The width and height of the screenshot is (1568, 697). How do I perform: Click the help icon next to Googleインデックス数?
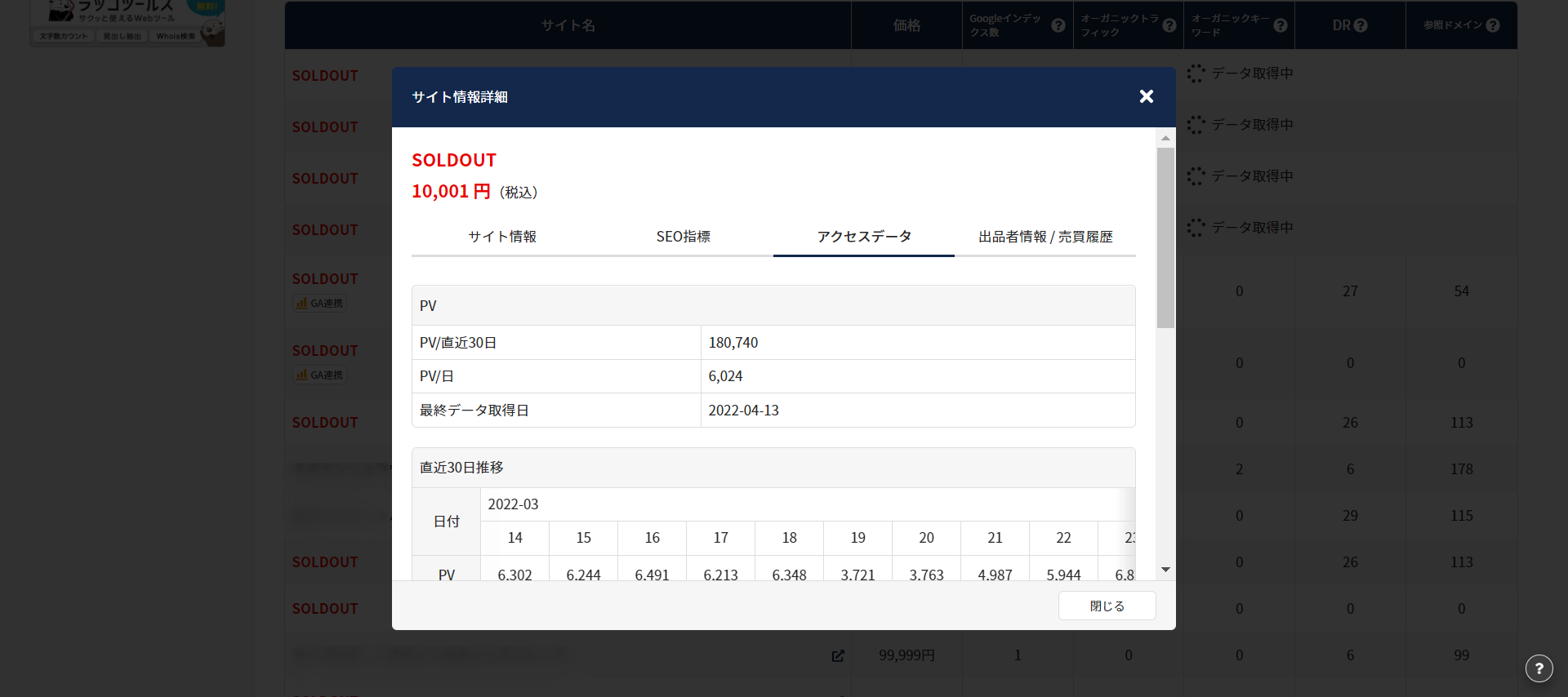tap(1058, 25)
